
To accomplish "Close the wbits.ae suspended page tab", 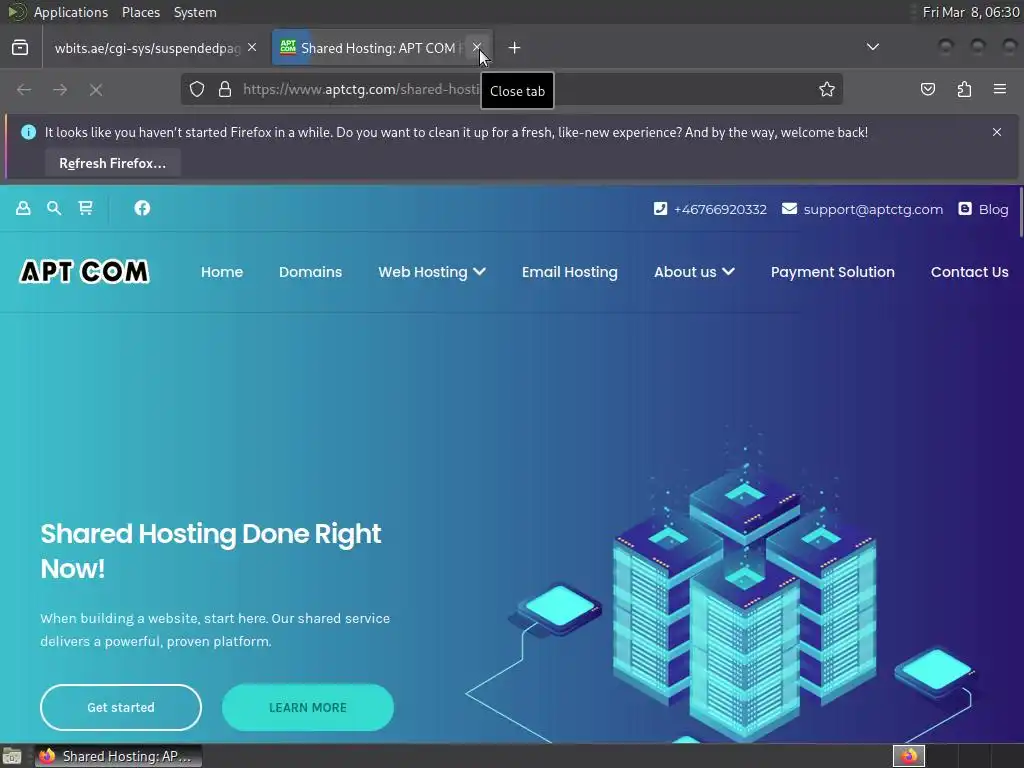I will coord(252,48).
